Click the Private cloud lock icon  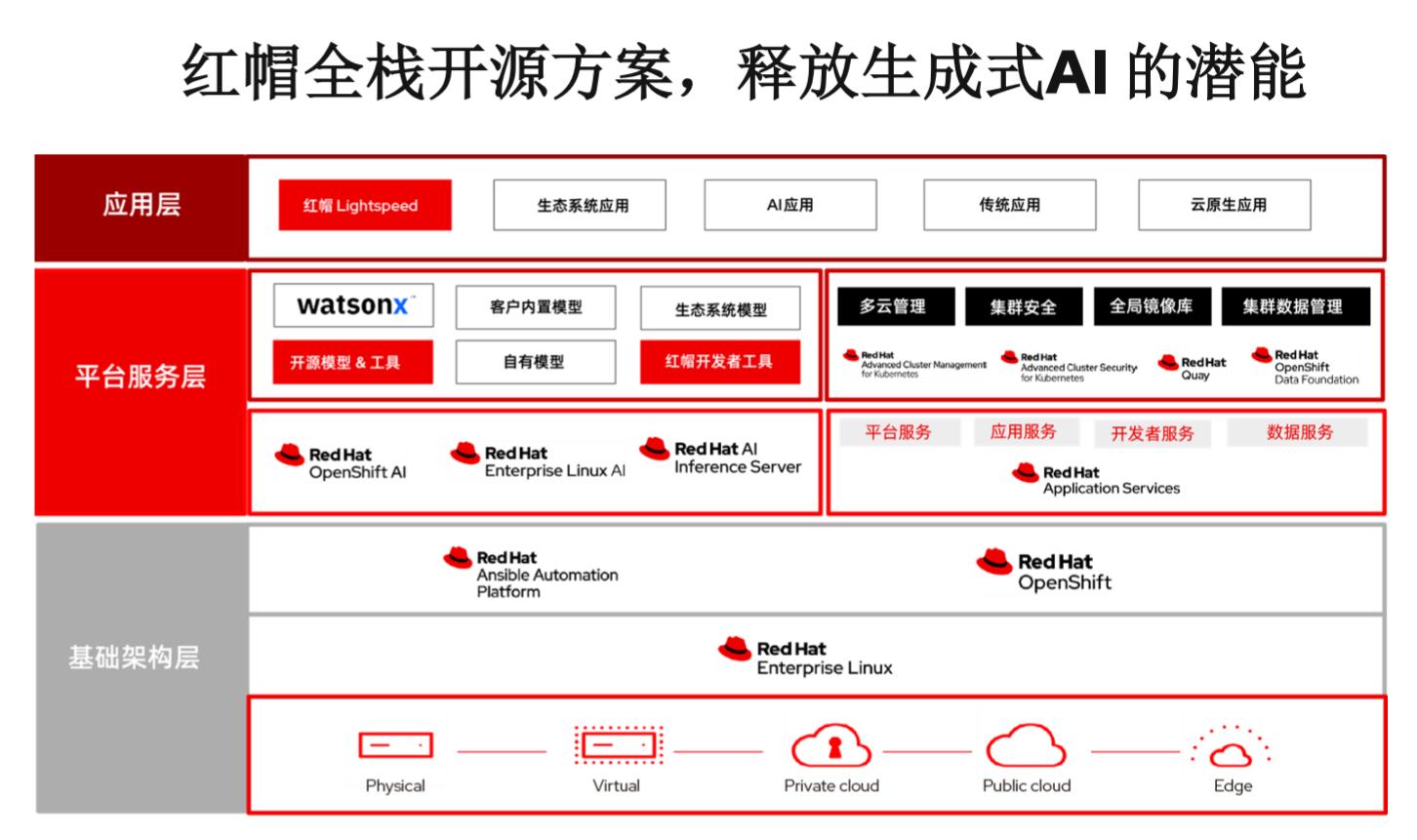(831, 747)
